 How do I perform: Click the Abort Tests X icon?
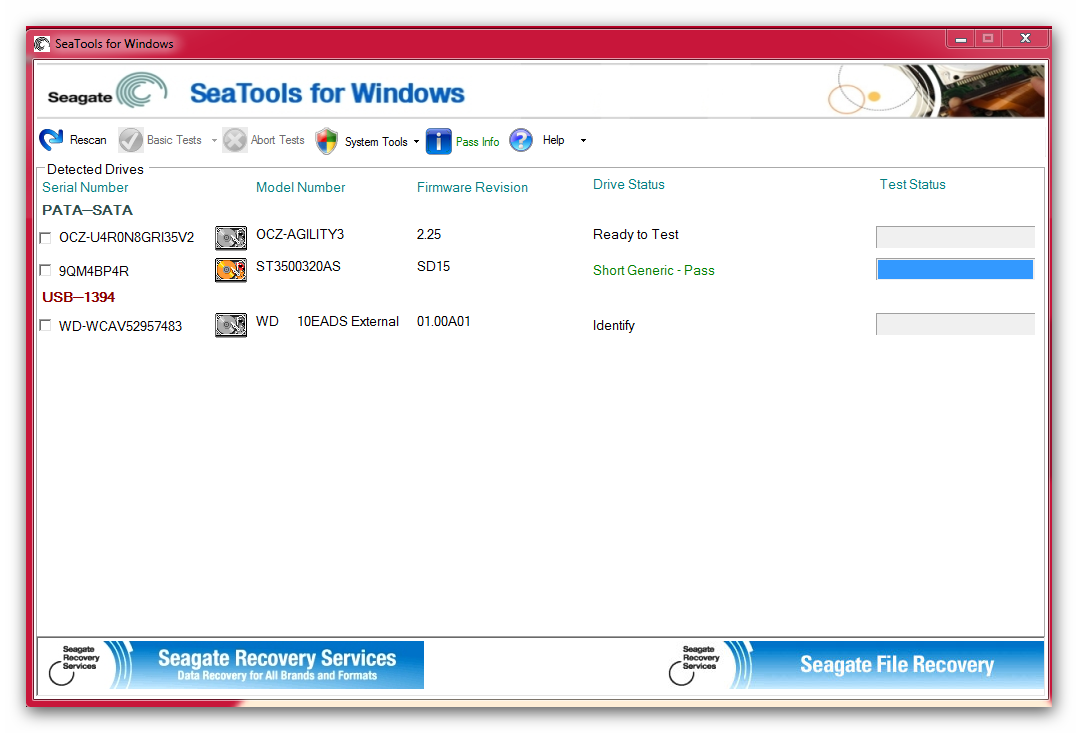pos(234,140)
